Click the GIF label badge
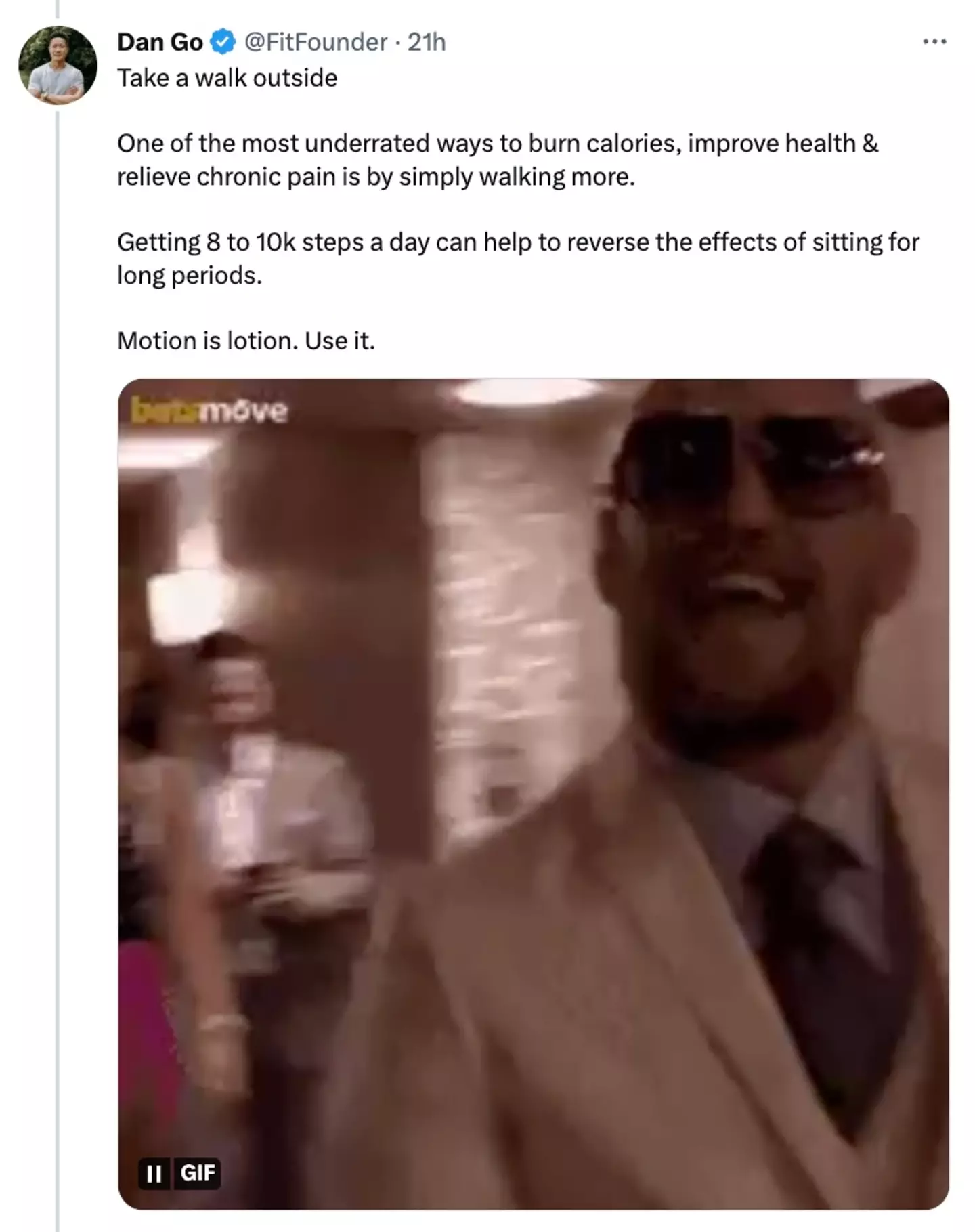This screenshot has width=975, height=1232. [x=198, y=1172]
